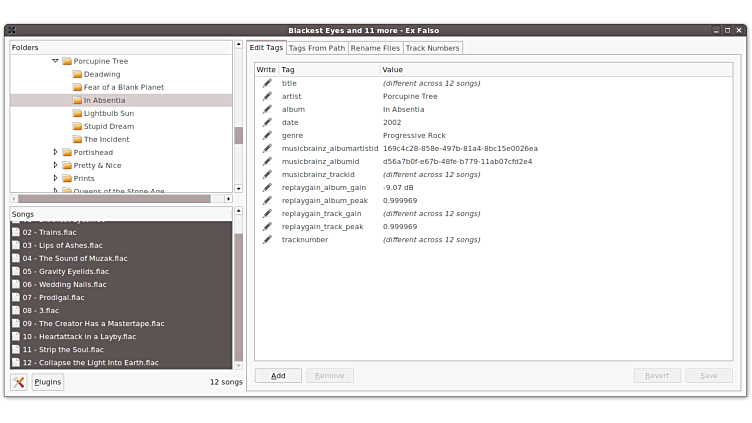Viewport: 752px width, 423px height.
Task: Open preferences with the tools icon
Action: pyautogui.click(x=19, y=382)
